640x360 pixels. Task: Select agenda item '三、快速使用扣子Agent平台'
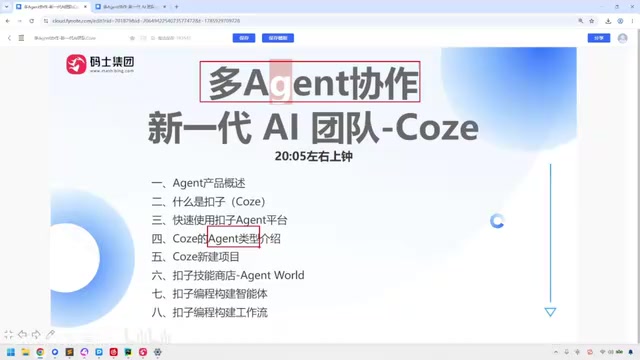[x=220, y=220]
